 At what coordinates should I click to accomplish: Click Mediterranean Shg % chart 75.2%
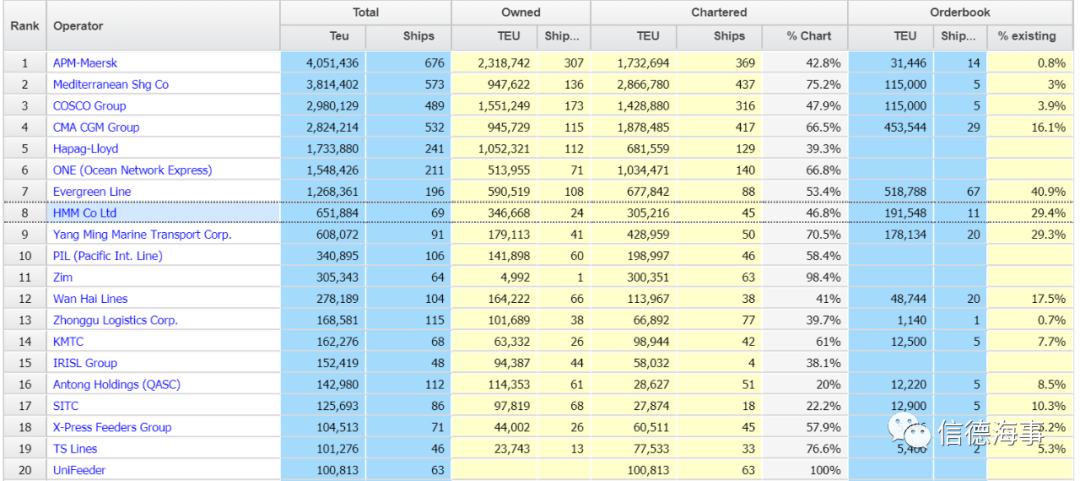point(805,84)
